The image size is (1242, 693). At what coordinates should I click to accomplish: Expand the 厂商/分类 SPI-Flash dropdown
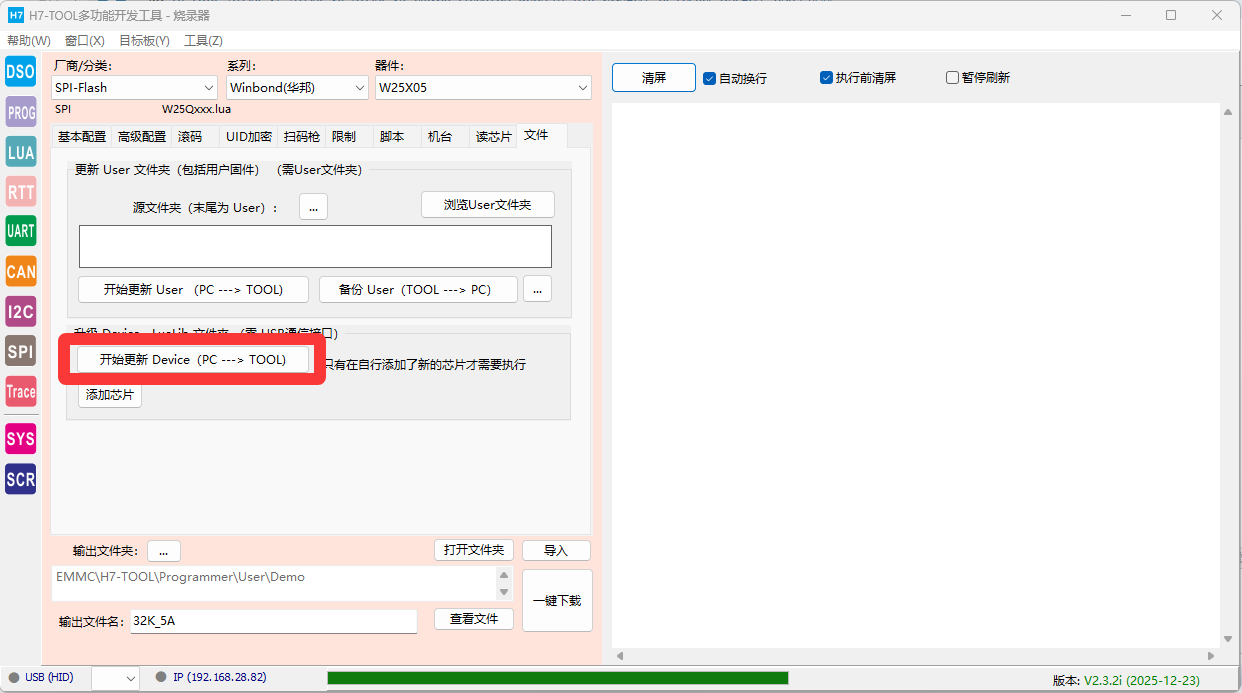tap(134, 88)
